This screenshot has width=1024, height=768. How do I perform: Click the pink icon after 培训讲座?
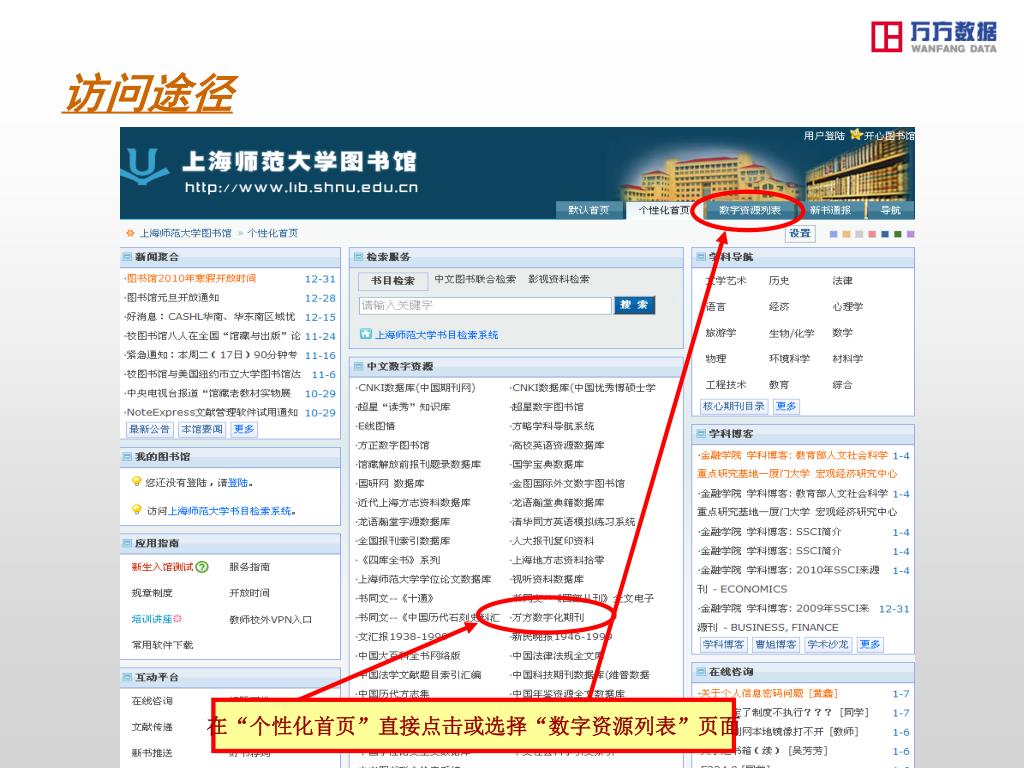click(178, 618)
